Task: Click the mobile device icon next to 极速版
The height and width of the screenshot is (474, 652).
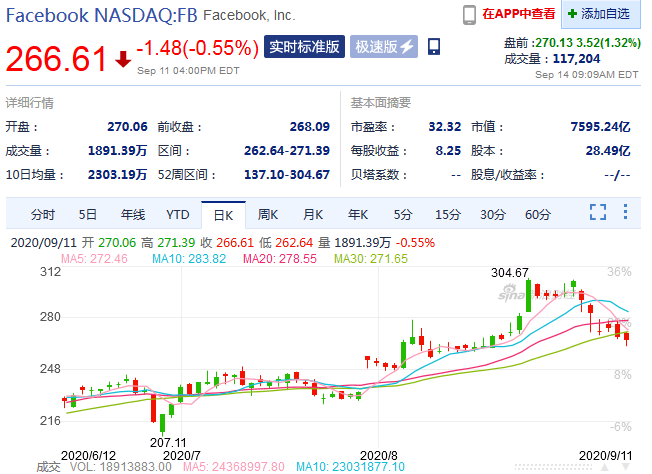Action: point(434,47)
